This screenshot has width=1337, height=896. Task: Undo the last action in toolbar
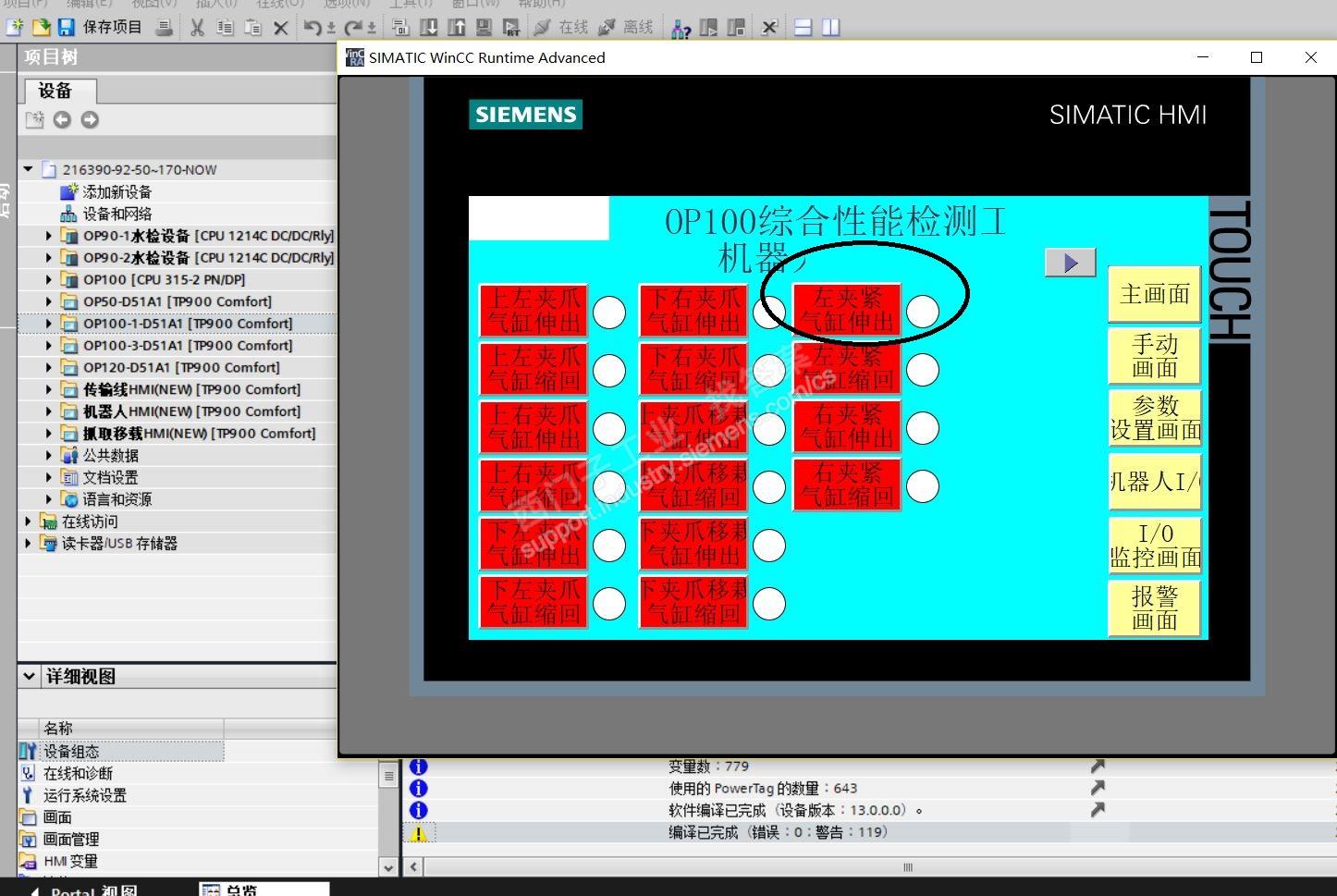(x=314, y=28)
